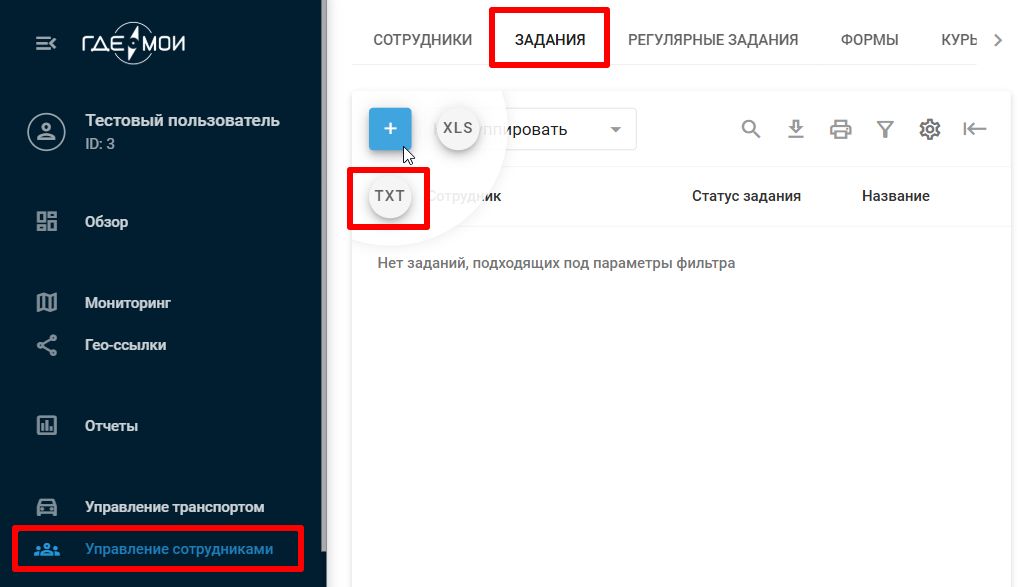Open the table settings gear icon
Screen dimensions: 1020x587
(x=930, y=128)
